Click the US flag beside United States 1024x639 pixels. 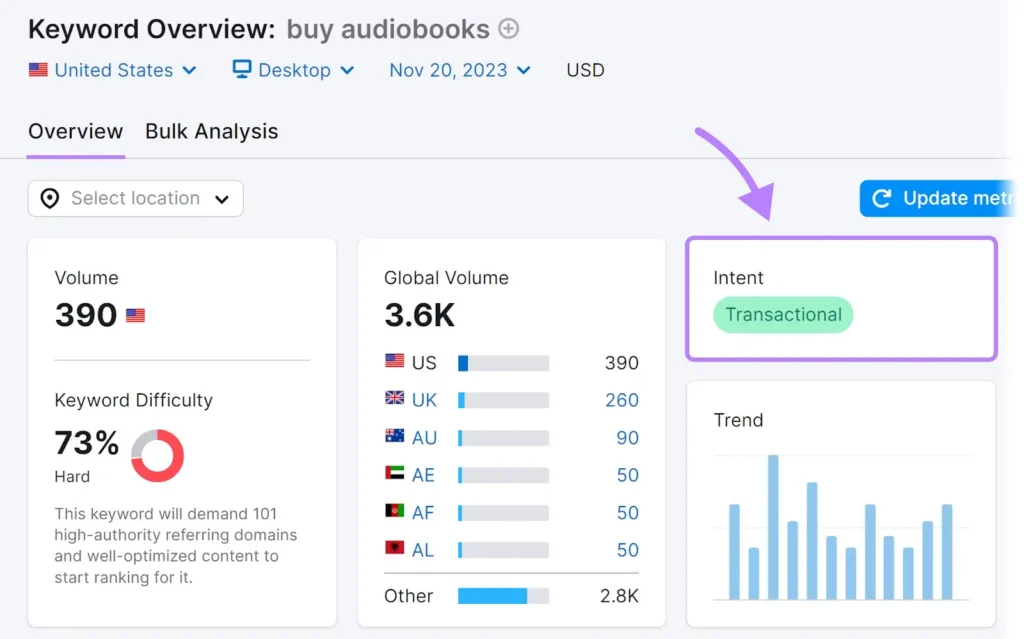[x=38, y=70]
